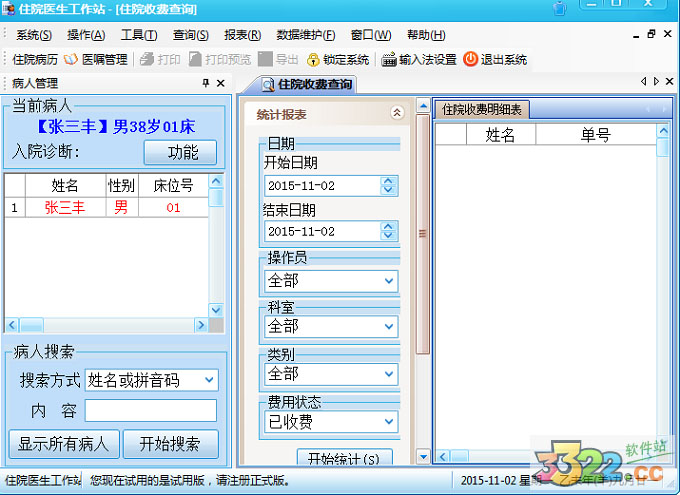Screen dimensions: 680x495
Task: Open the 操作(A) menu
Action: coord(86,35)
